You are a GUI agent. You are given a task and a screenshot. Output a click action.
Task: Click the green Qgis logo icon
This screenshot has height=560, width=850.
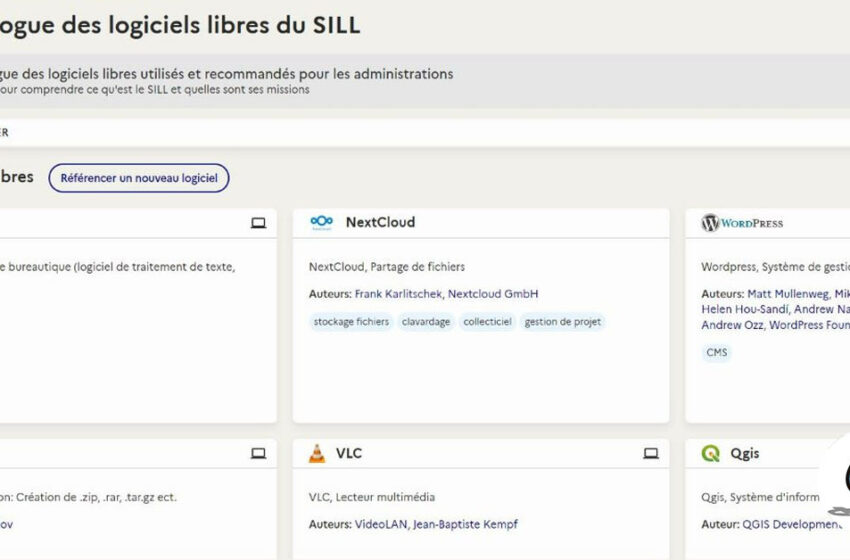click(711, 454)
